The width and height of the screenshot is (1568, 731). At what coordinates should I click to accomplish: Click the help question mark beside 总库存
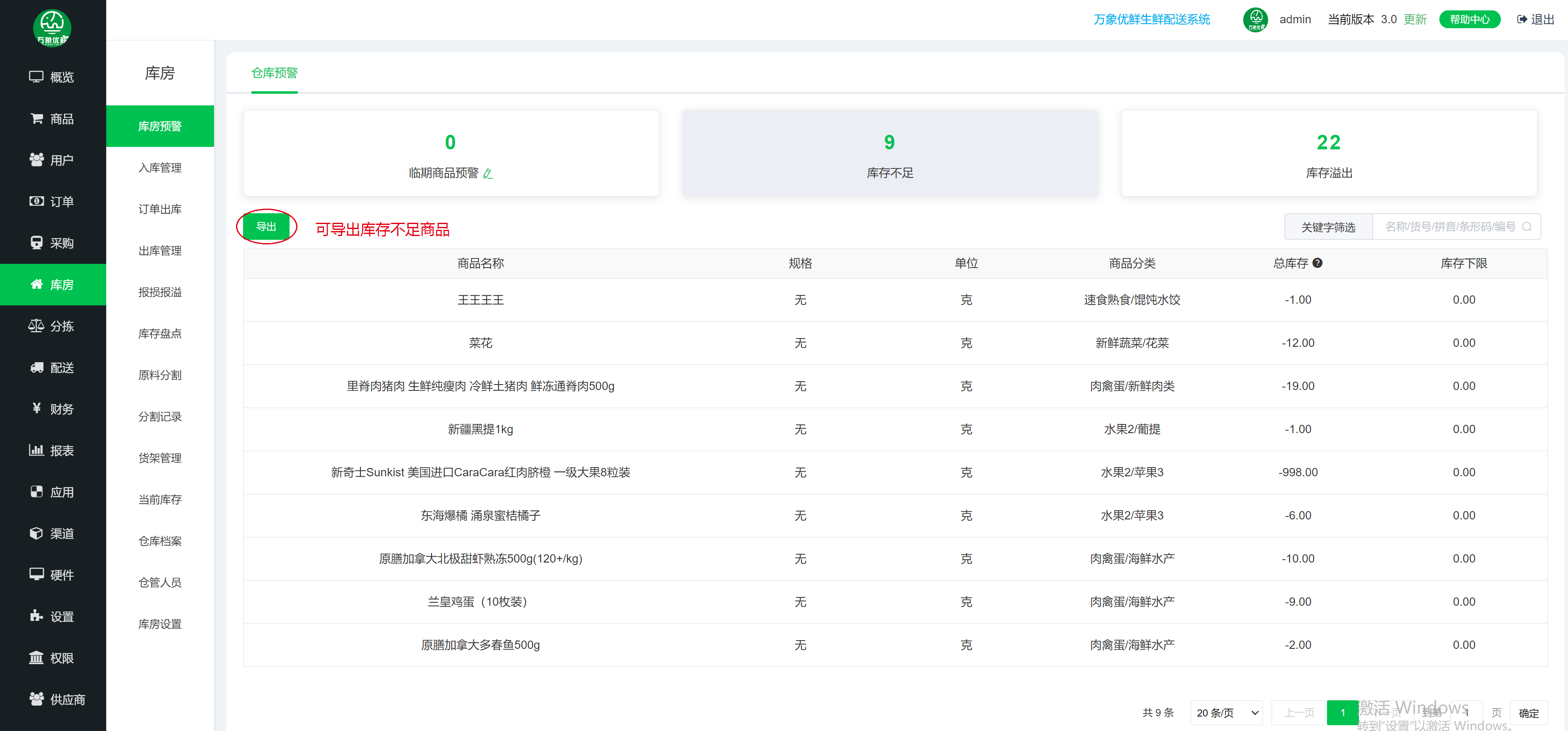[1317, 263]
